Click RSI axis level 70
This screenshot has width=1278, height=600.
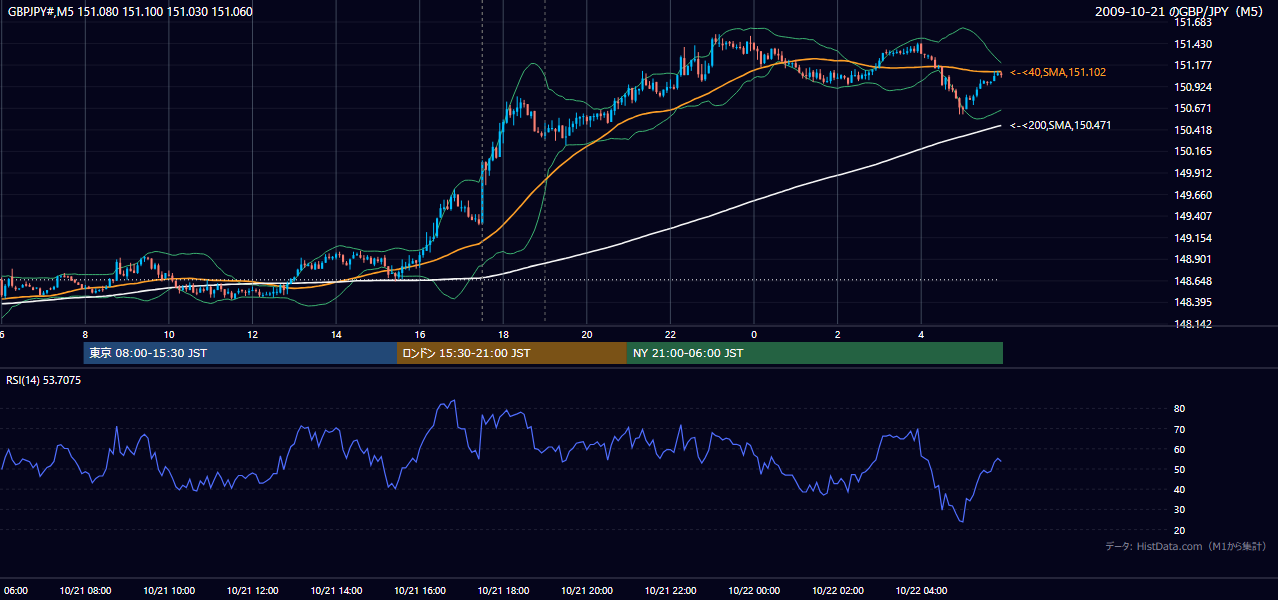tap(1180, 429)
